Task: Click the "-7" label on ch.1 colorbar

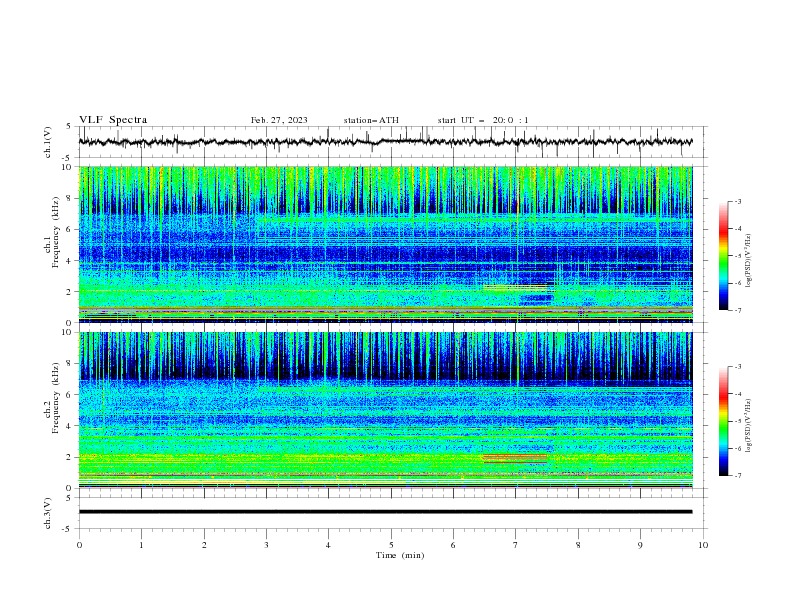Action: pos(737,310)
